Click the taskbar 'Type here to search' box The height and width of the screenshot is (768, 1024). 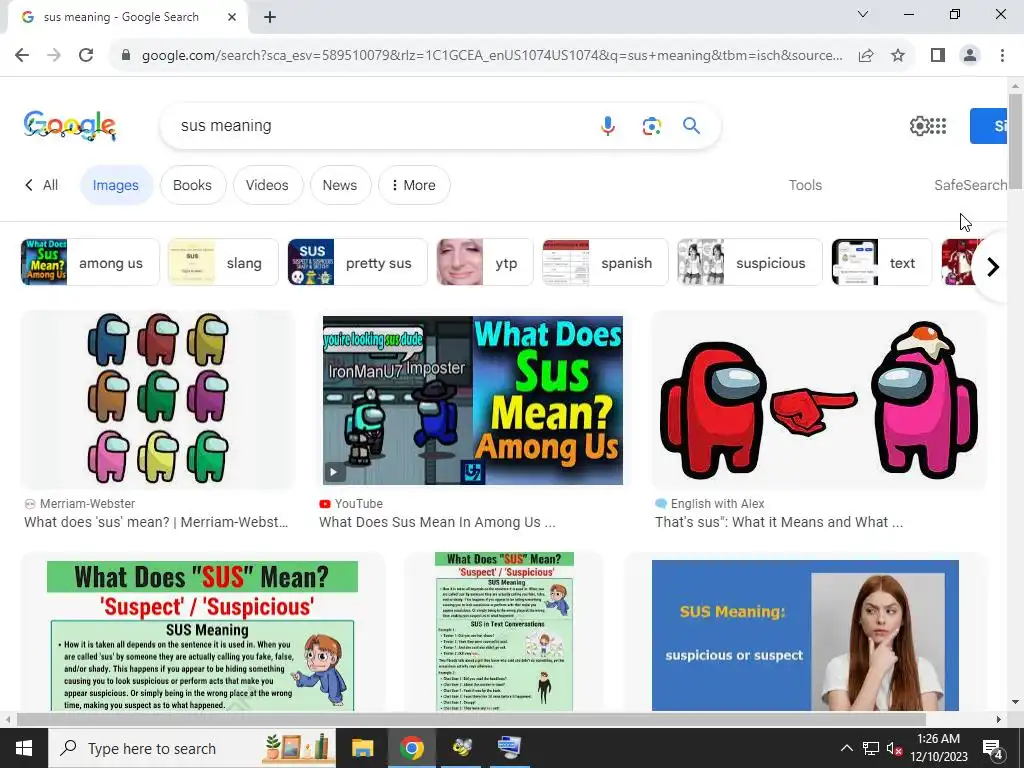tap(192, 748)
